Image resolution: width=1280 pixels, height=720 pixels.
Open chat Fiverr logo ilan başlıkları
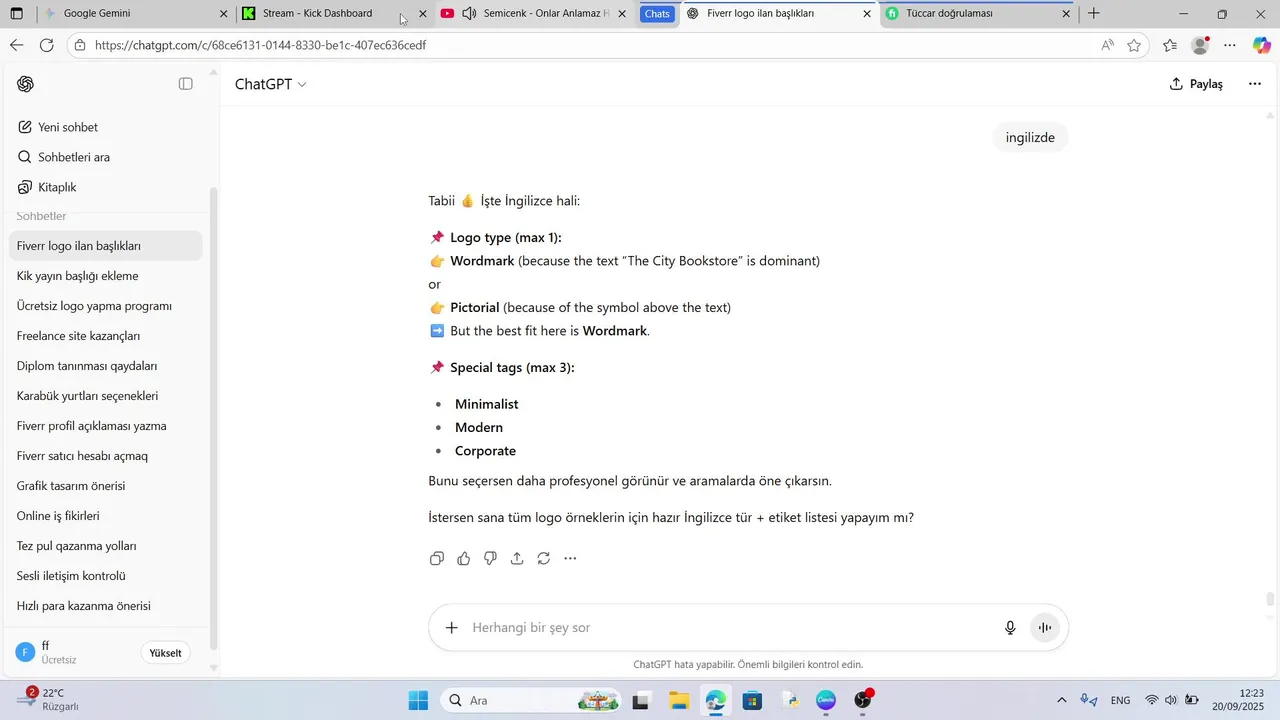coord(106,246)
